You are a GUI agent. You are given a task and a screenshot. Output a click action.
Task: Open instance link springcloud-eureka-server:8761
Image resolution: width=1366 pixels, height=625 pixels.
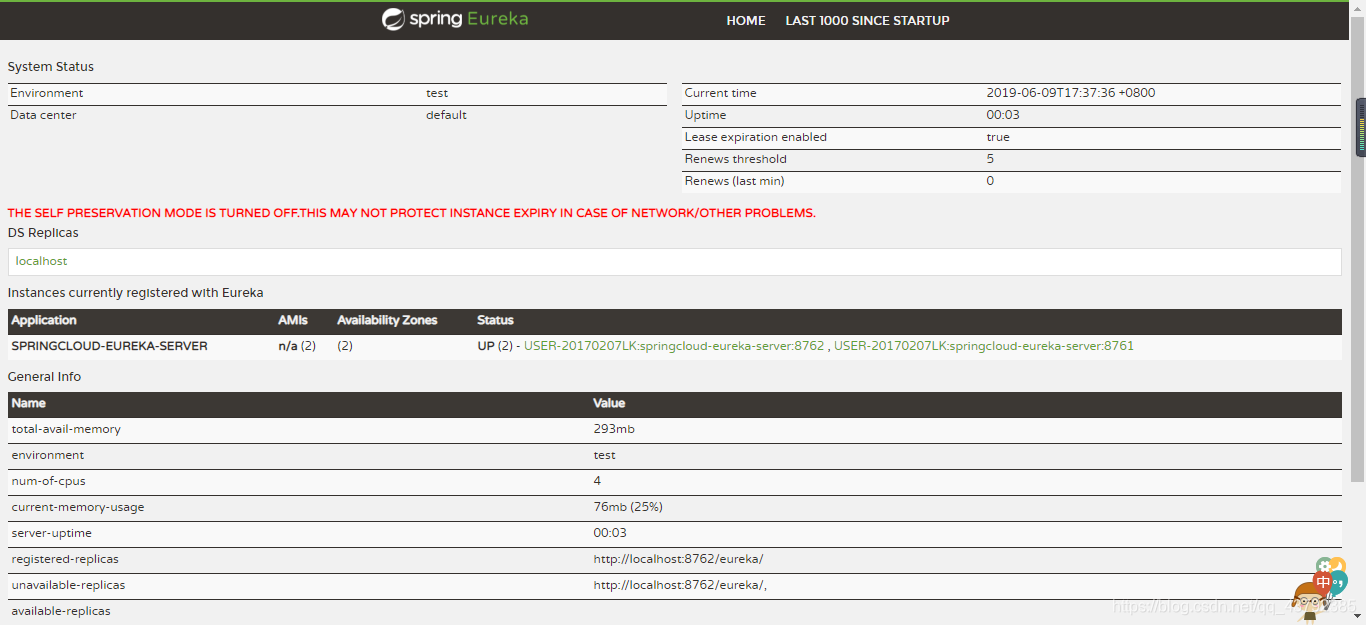click(984, 346)
